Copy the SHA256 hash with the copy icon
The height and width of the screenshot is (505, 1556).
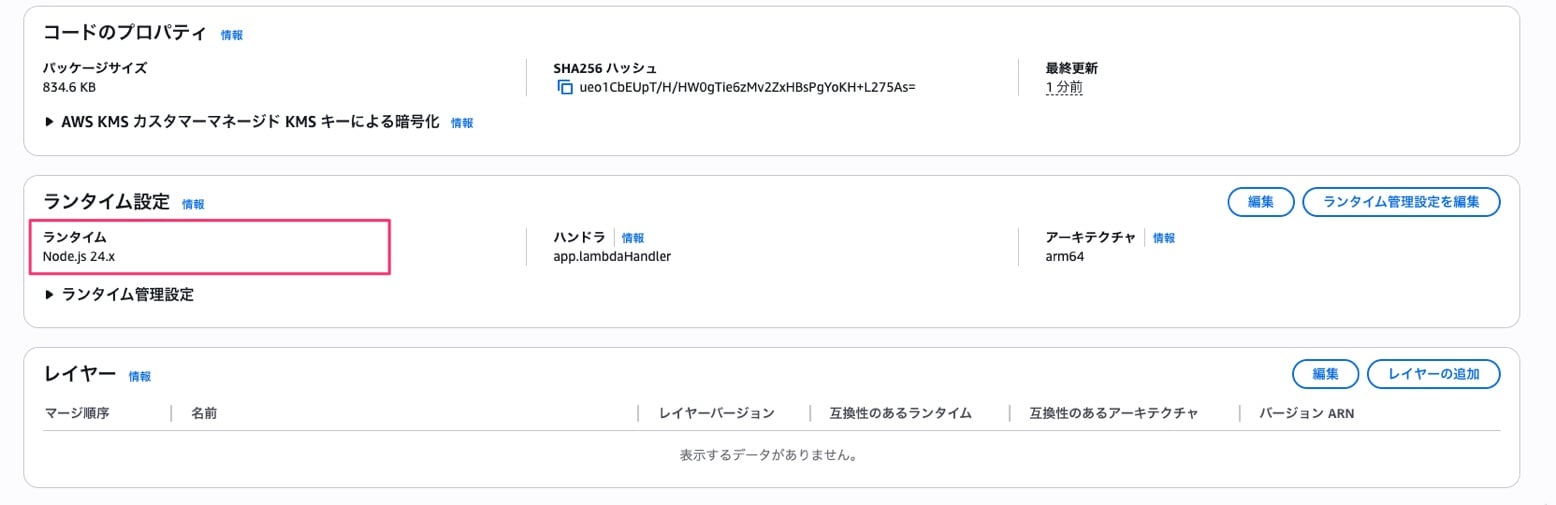pyautogui.click(x=565, y=87)
